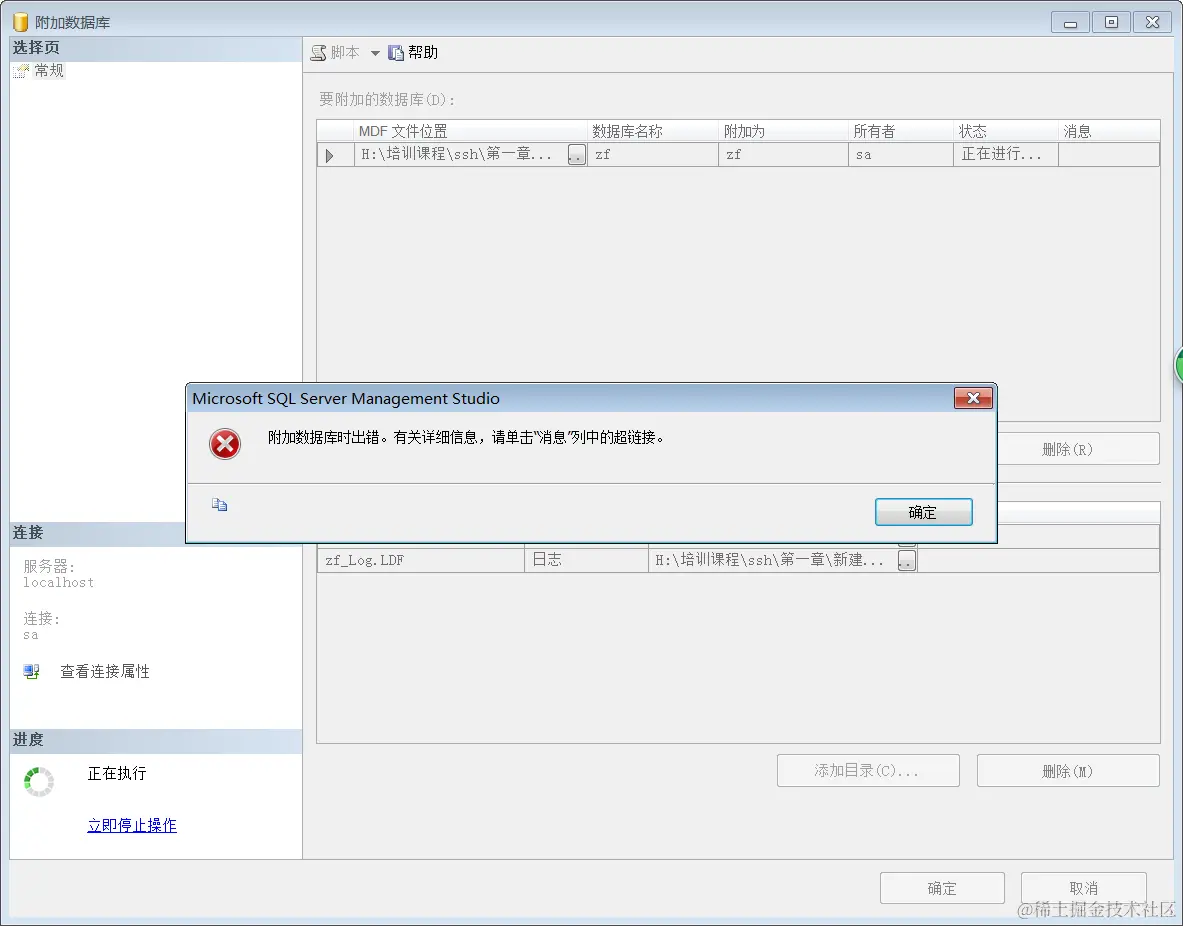Click the spinning progress indicator next to 正在执行

click(x=38, y=782)
